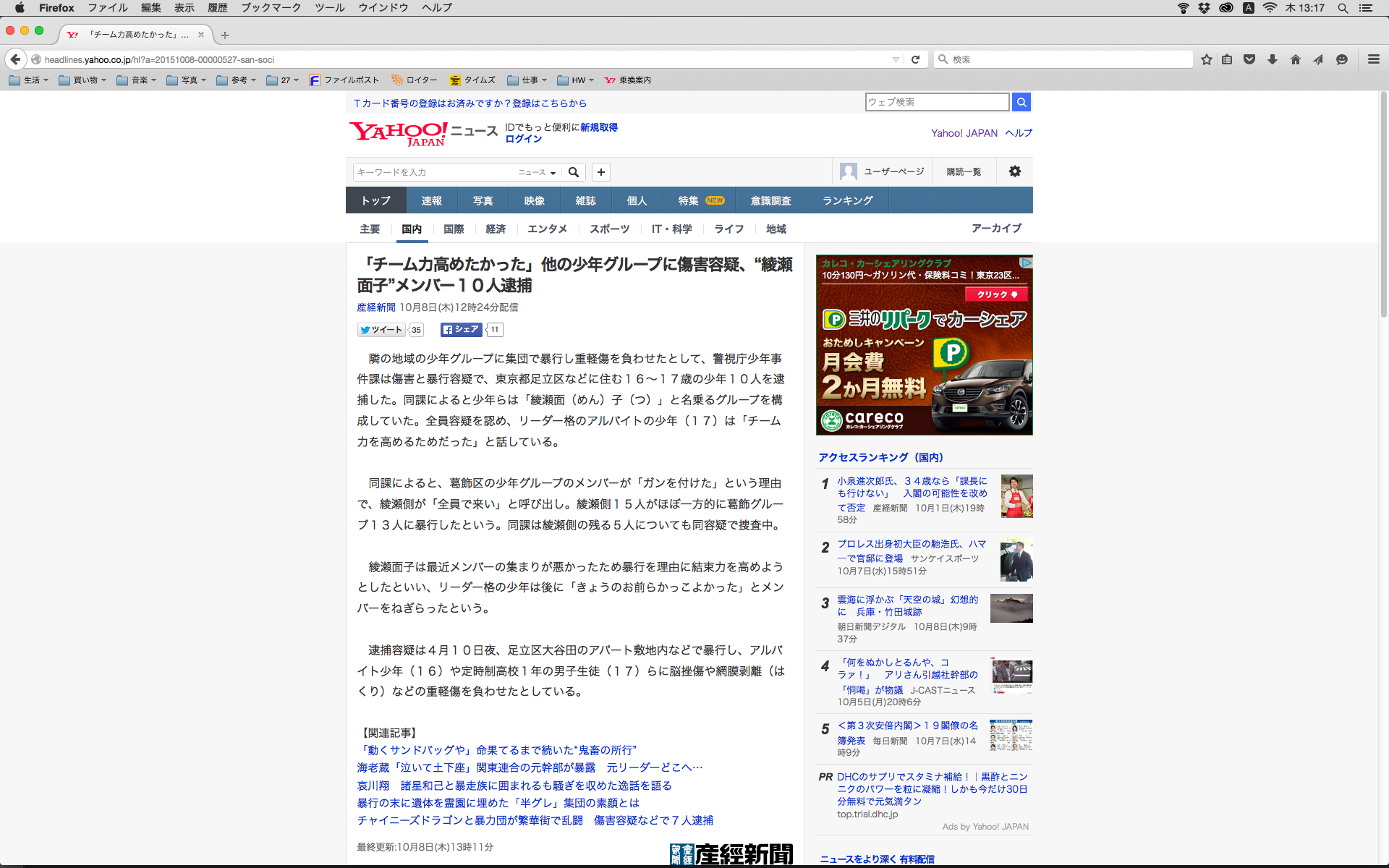
Task: Go to Firefox home page icon
Action: 1295,59
